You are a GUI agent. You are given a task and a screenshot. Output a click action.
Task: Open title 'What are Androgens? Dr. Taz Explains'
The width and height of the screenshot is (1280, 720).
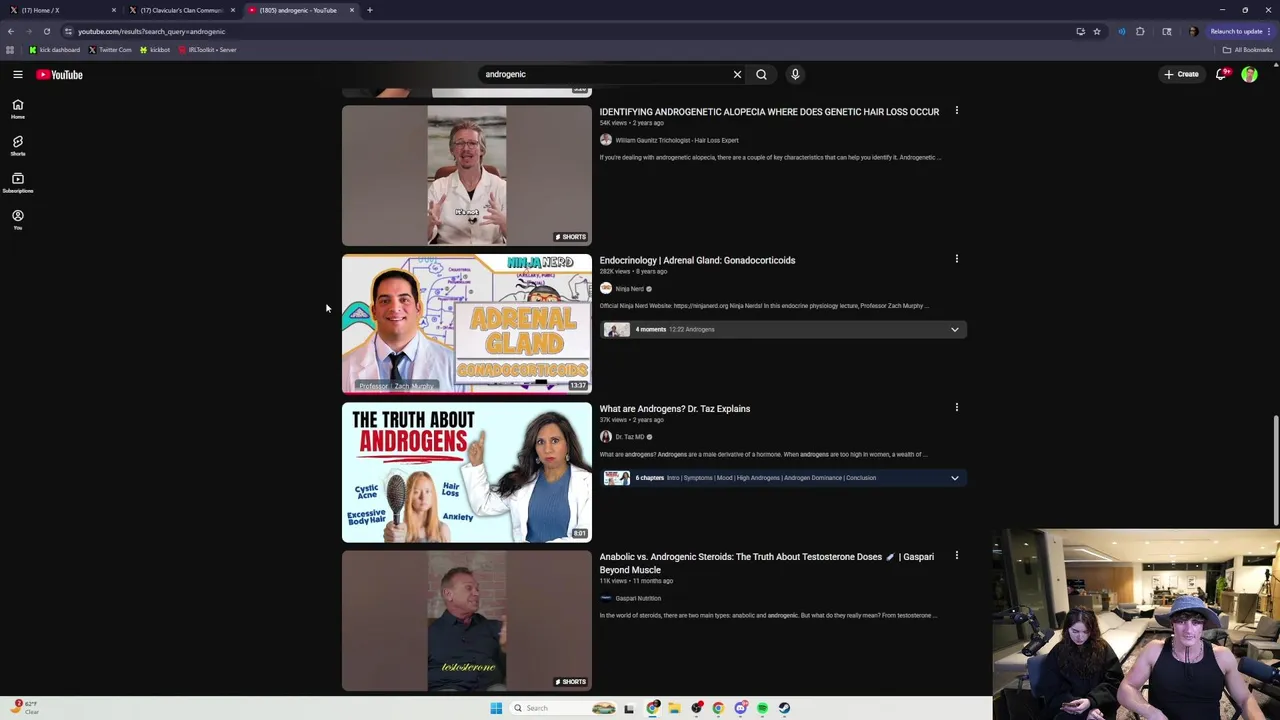(674, 408)
